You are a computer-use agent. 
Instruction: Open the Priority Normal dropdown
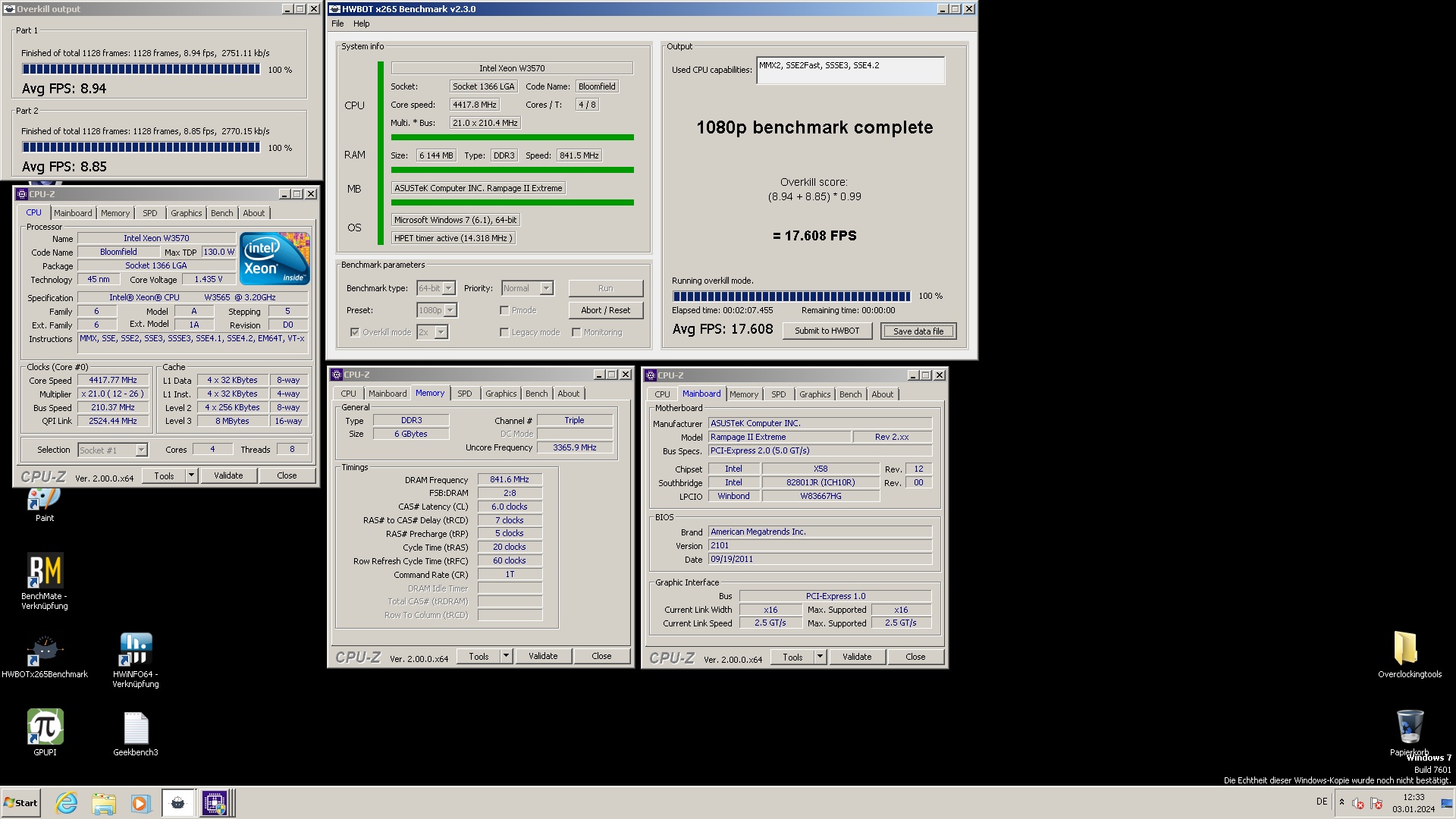[527, 288]
